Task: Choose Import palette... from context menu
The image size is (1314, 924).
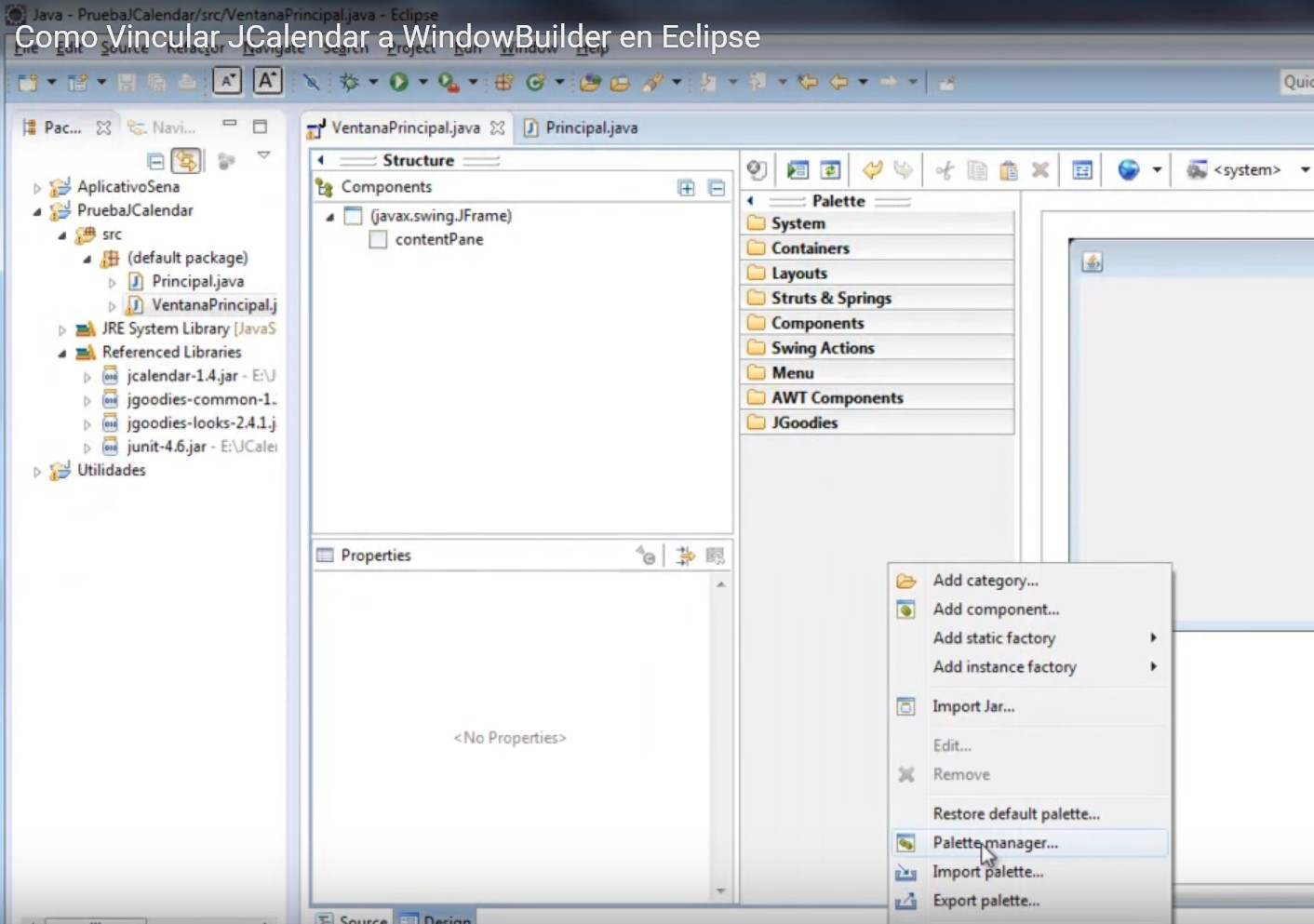Action: click(x=1029, y=872)
